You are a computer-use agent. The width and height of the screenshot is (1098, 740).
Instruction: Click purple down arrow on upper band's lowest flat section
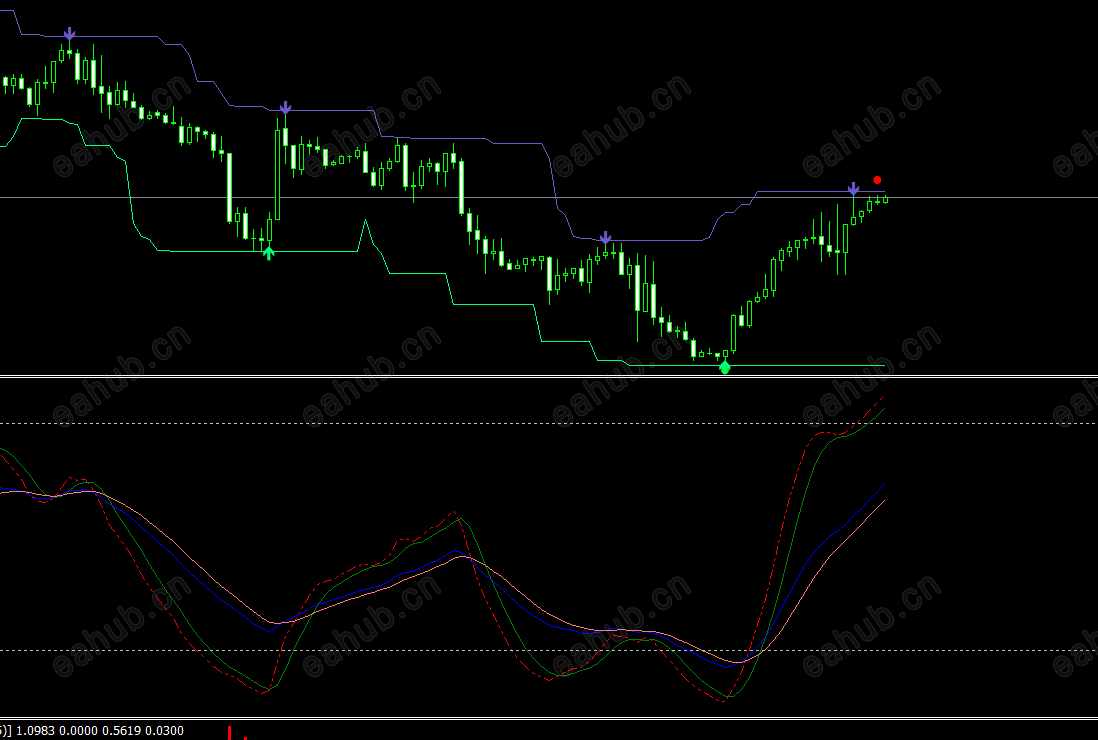pos(606,238)
